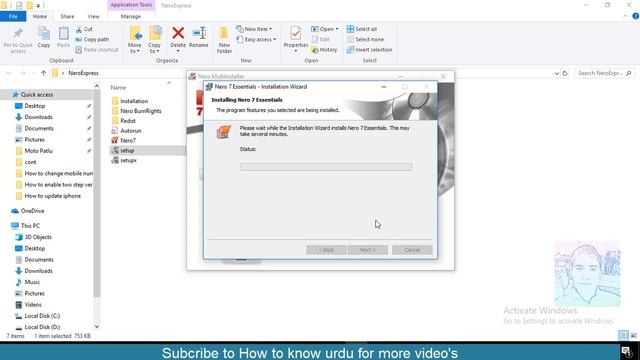Expand the Open dropdown in ribbon
Image resolution: width=640 pixels, height=360 pixels.
click(325, 29)
